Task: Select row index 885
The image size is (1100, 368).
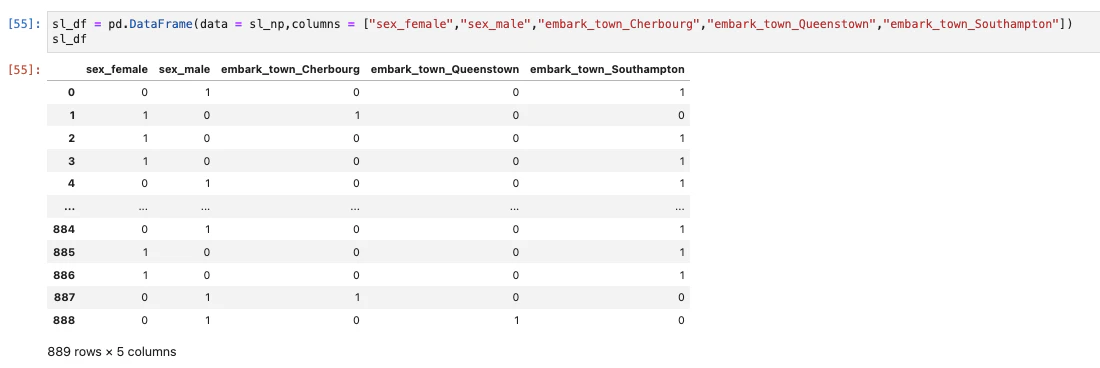Action: tap(65, 252)
